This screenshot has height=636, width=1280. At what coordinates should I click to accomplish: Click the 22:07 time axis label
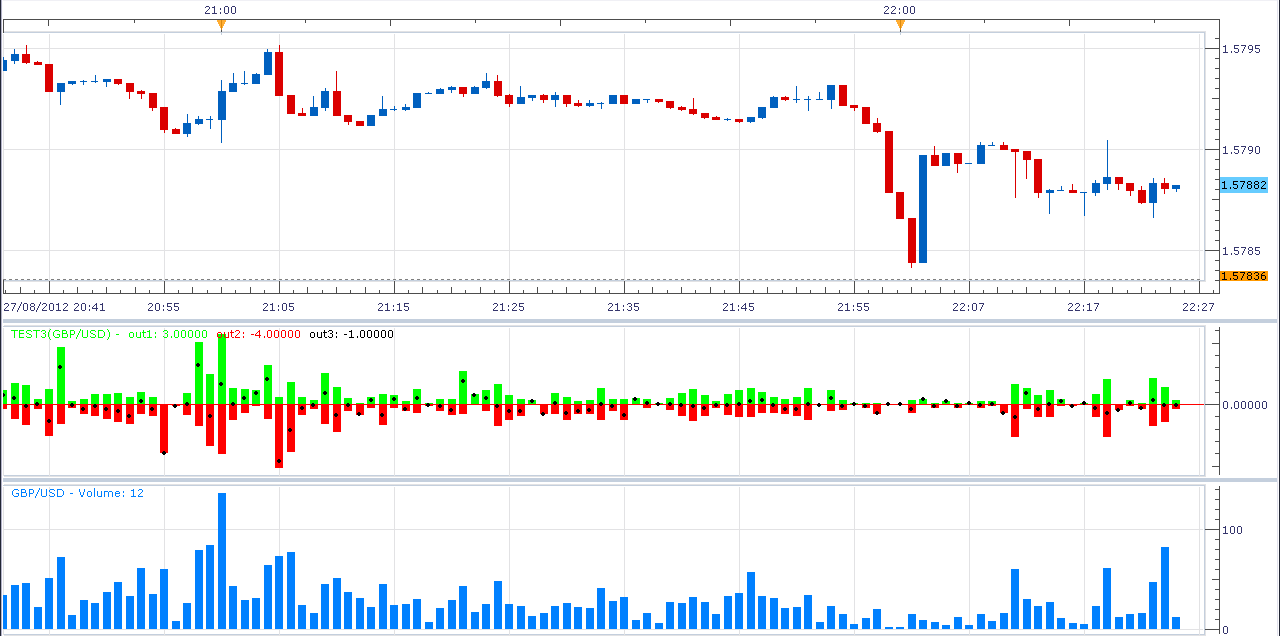969,307
